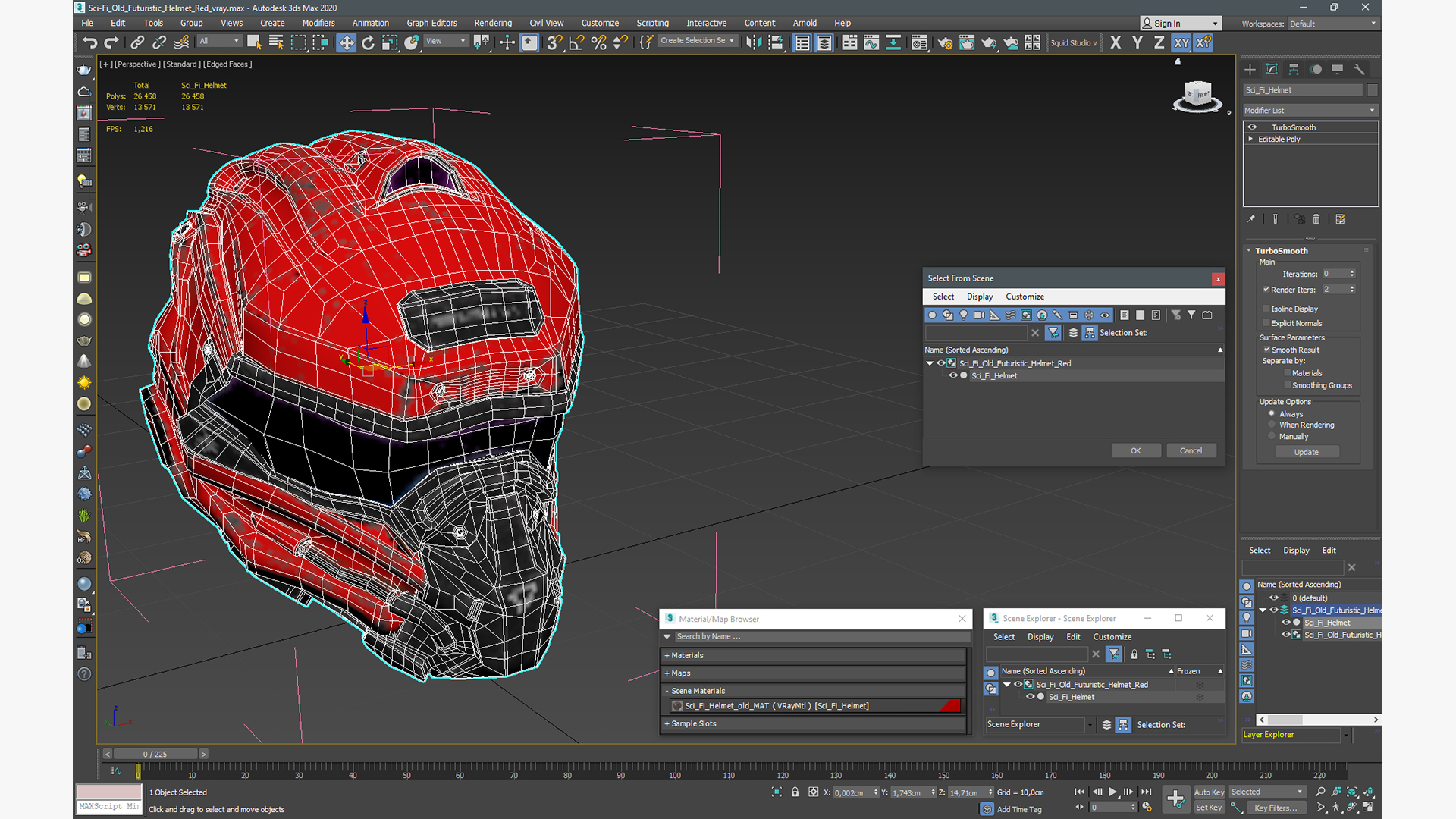Image resolution: width=1456 pixels, height=819 pixels.
Task: Open the Select by Name tool
Action: [276, 42]
